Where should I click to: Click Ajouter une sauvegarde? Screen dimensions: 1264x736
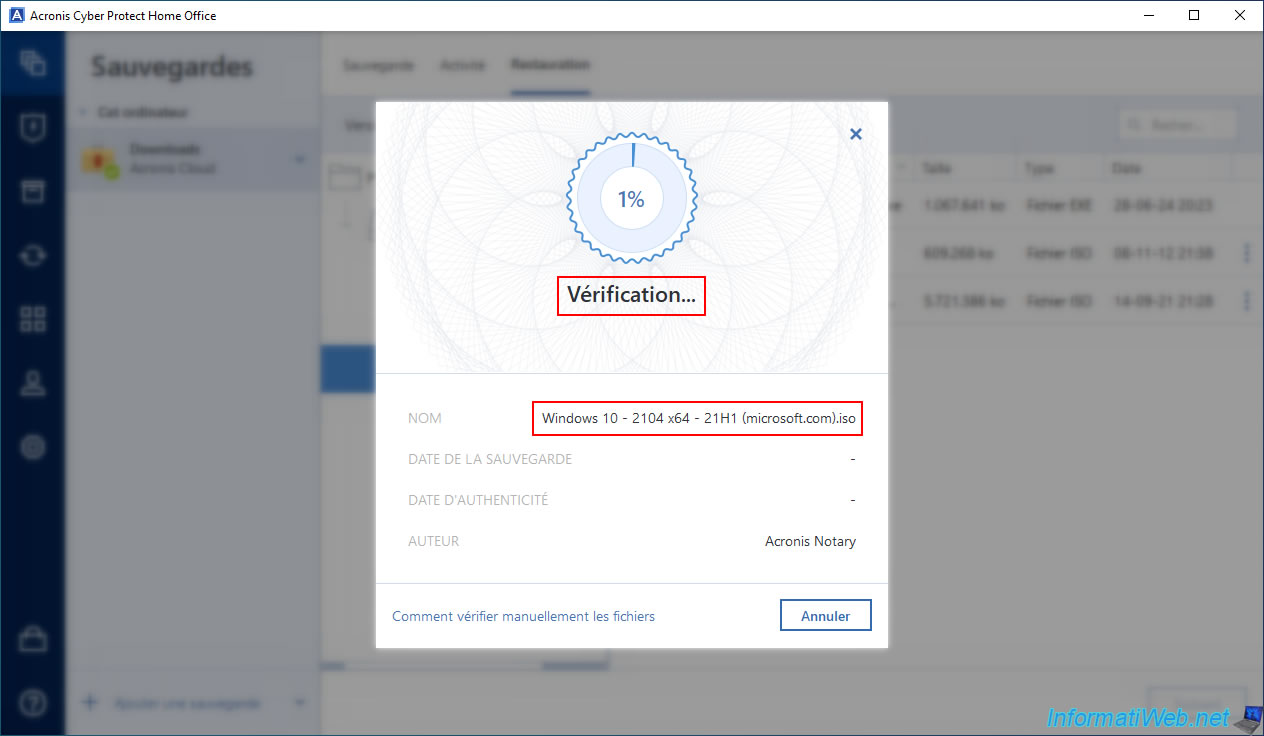pos(187,703)
